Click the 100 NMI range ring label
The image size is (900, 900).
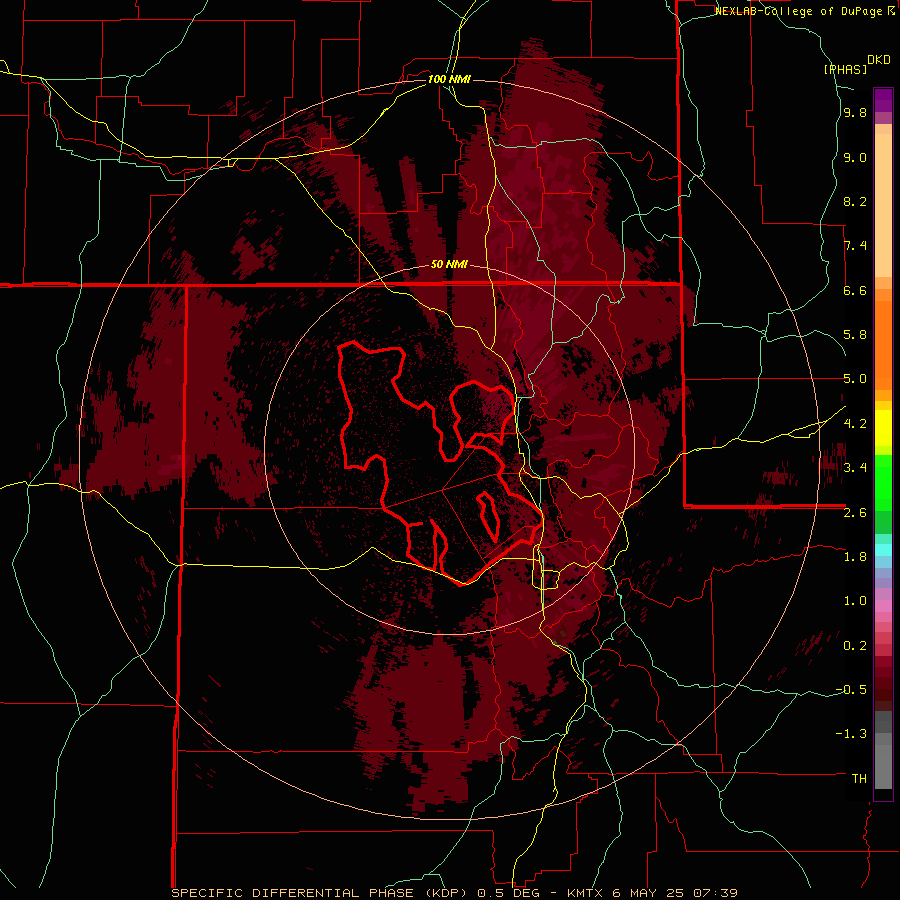(x=449, y=79)
